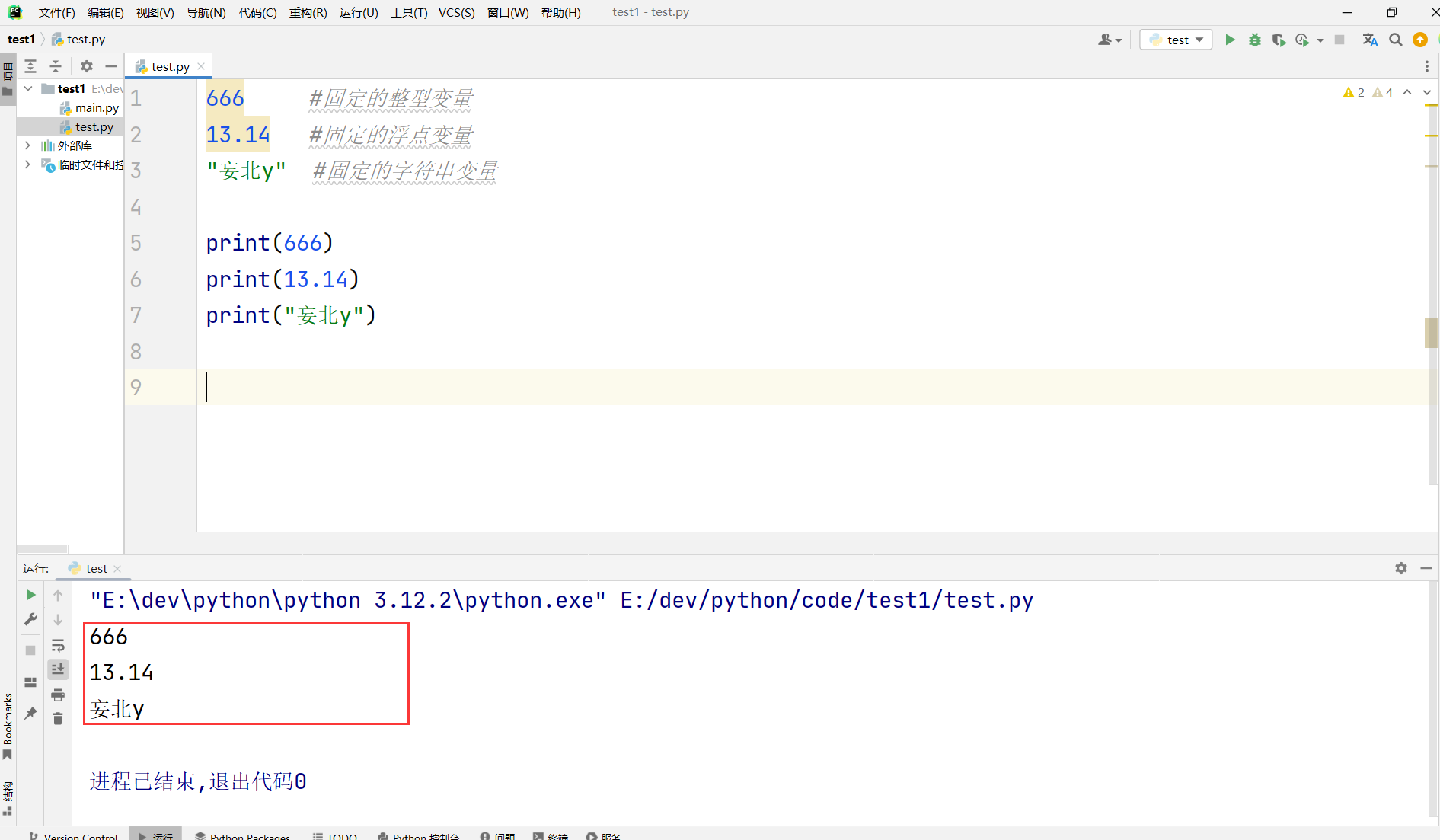
Task: Click the gray stop square in top toolbar
Action: pos(1339,40)
